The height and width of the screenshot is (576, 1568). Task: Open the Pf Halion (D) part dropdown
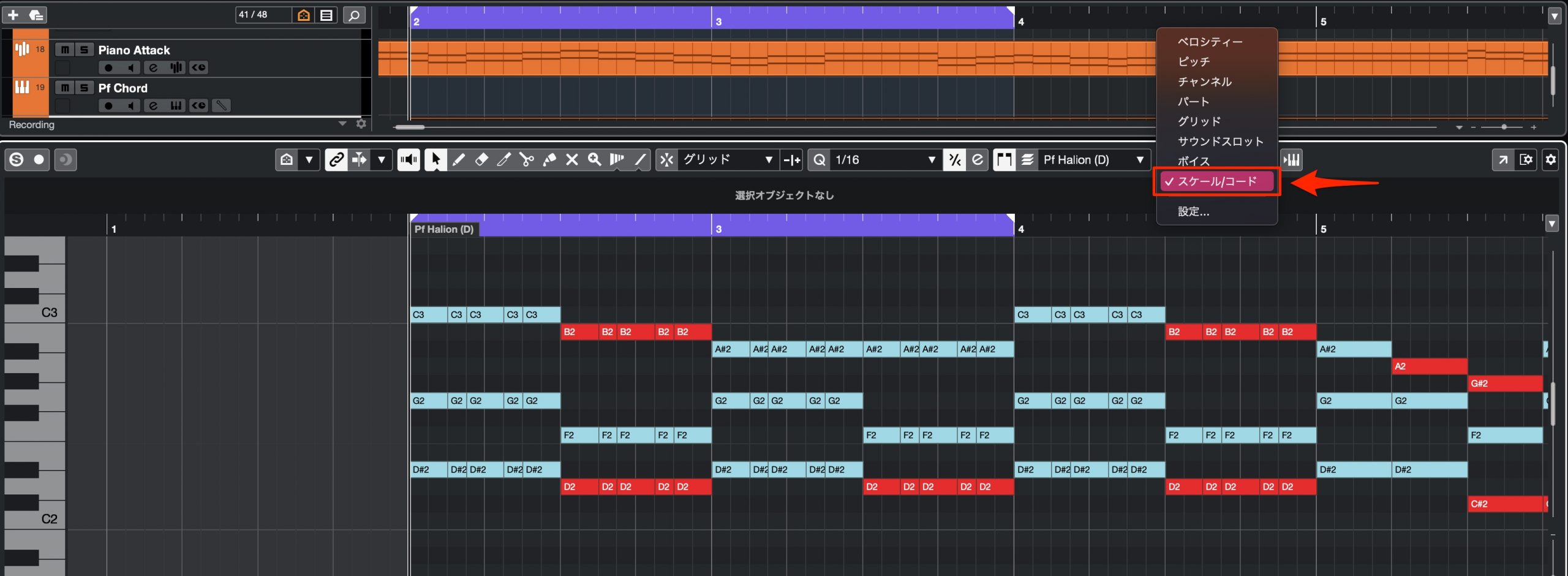point(1093,160)
